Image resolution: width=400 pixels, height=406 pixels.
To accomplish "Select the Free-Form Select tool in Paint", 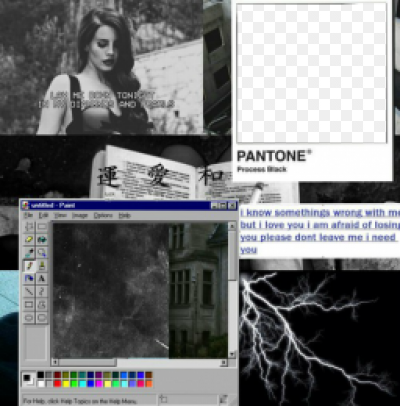I will click(29, 227).
